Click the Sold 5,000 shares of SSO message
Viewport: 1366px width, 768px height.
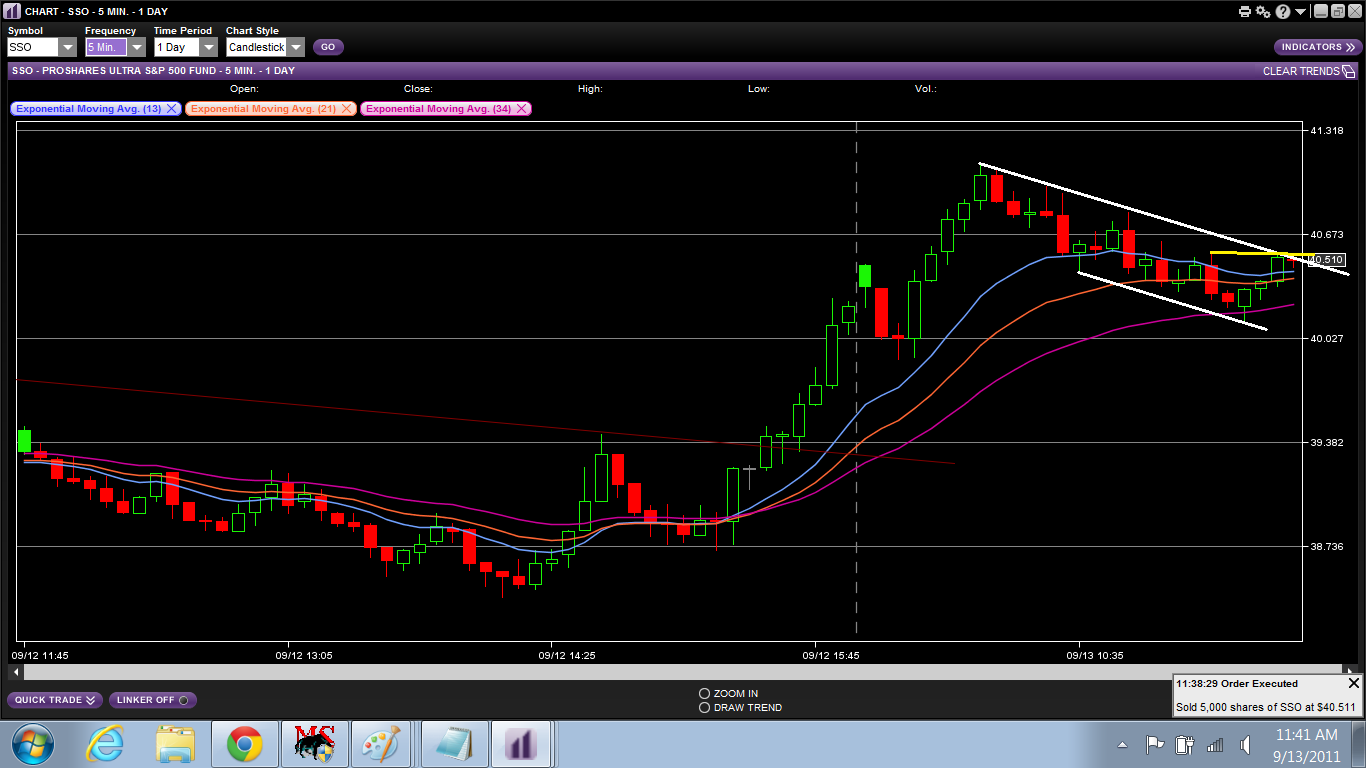[x=1266, y=707]
